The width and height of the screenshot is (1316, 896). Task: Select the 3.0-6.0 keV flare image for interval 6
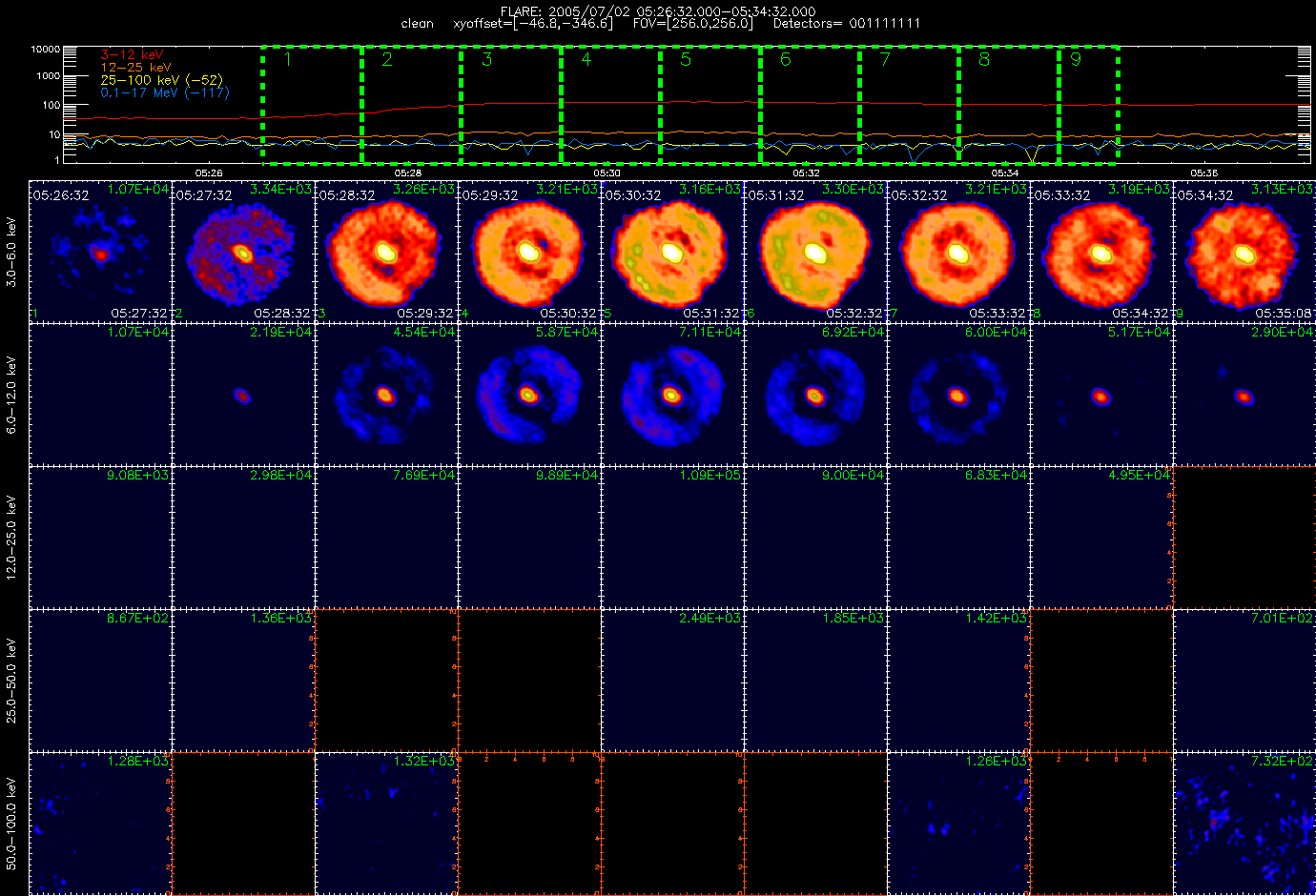[x=815, y=252]
